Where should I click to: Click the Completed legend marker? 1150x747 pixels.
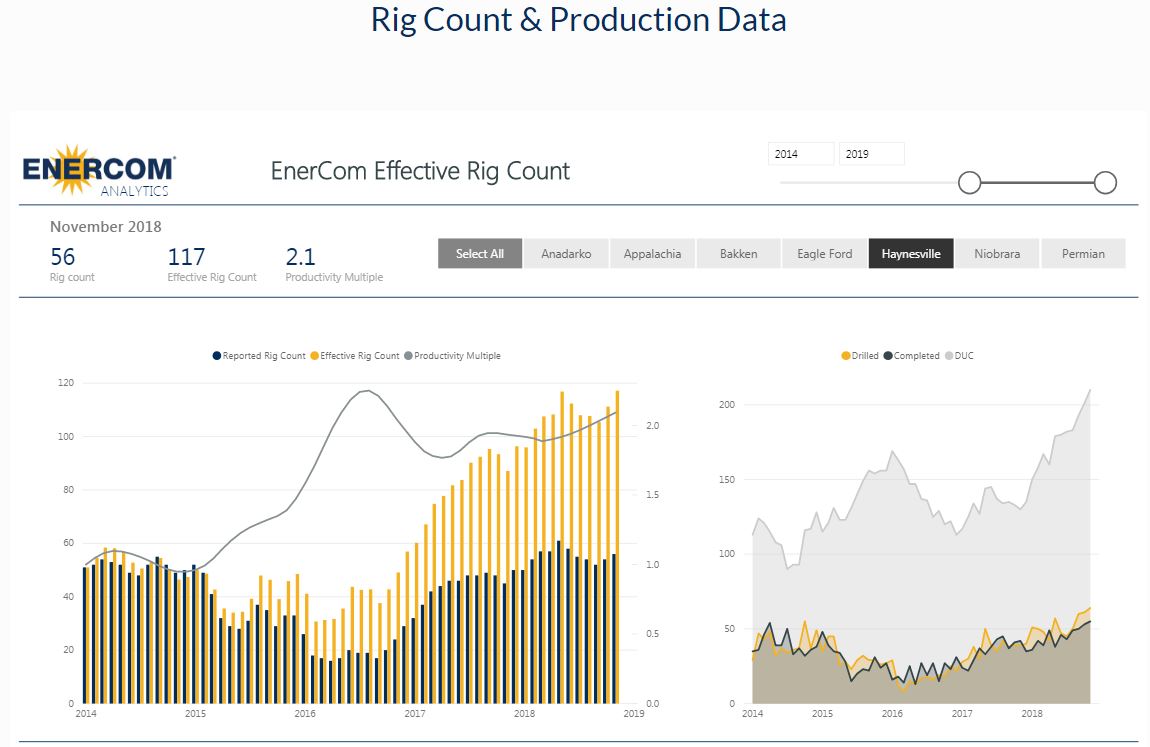888,356
